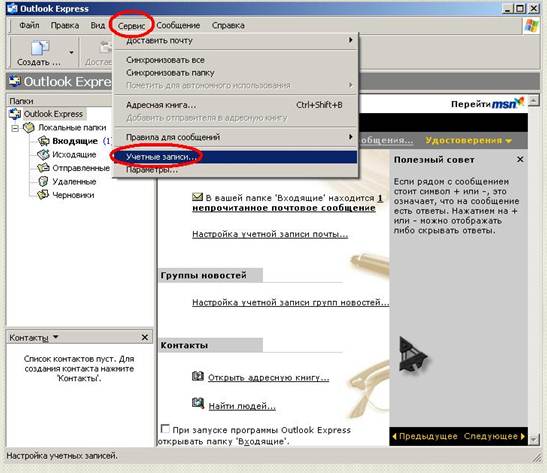Image resolution: width=547 pixels, height=473 pixels.
Task: Select the Удаленные folder label
Action: [x=74, y=182]
